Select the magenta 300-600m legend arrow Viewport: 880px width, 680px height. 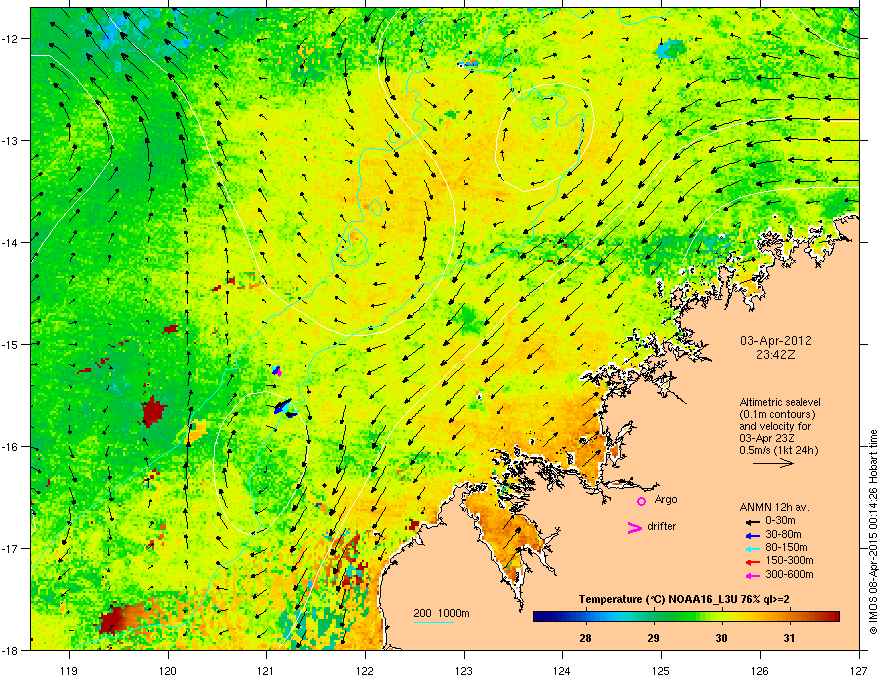pos(751,575)
